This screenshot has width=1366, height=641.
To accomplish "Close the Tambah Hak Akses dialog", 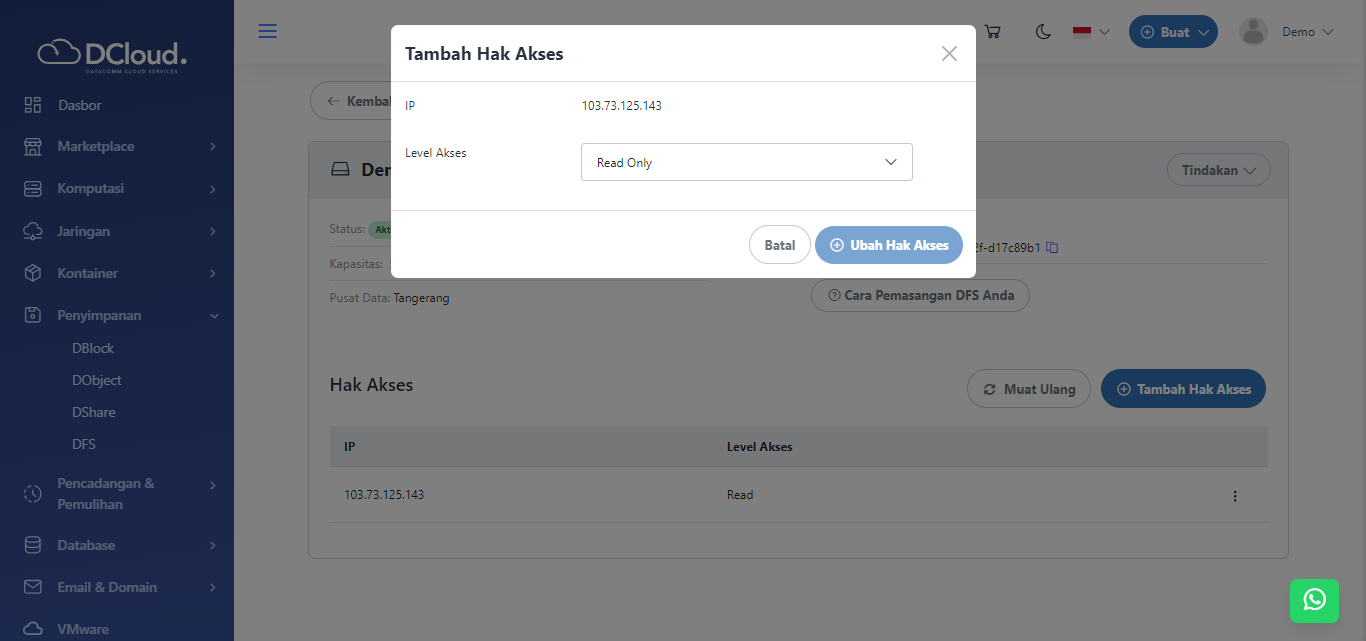I will click(x=949, y=54).
